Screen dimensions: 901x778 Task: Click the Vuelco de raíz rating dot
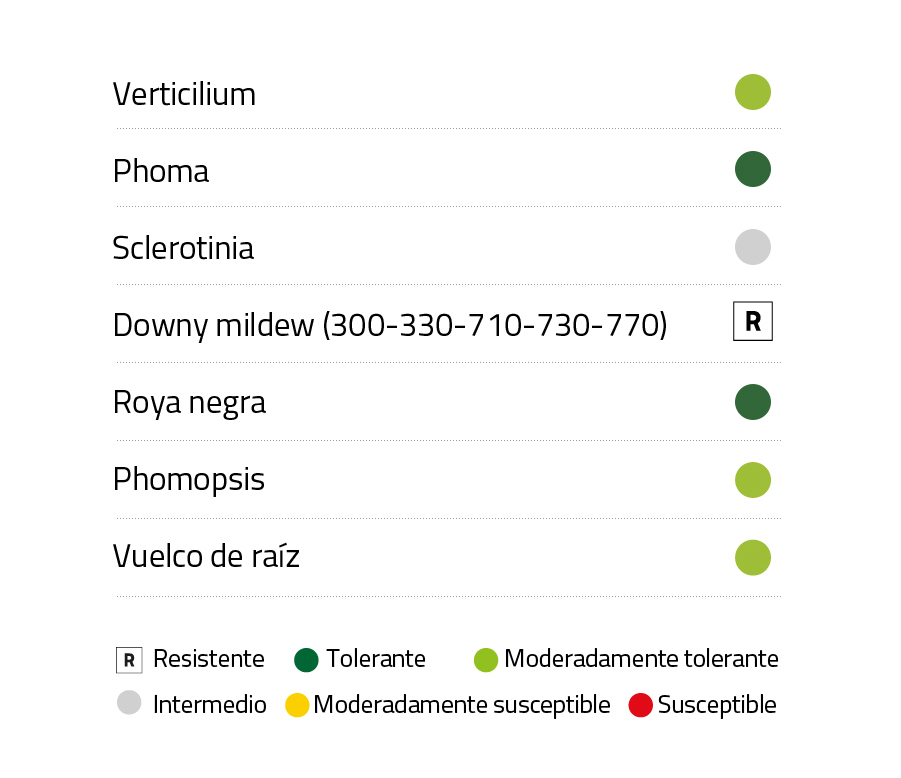coord(752,557)
